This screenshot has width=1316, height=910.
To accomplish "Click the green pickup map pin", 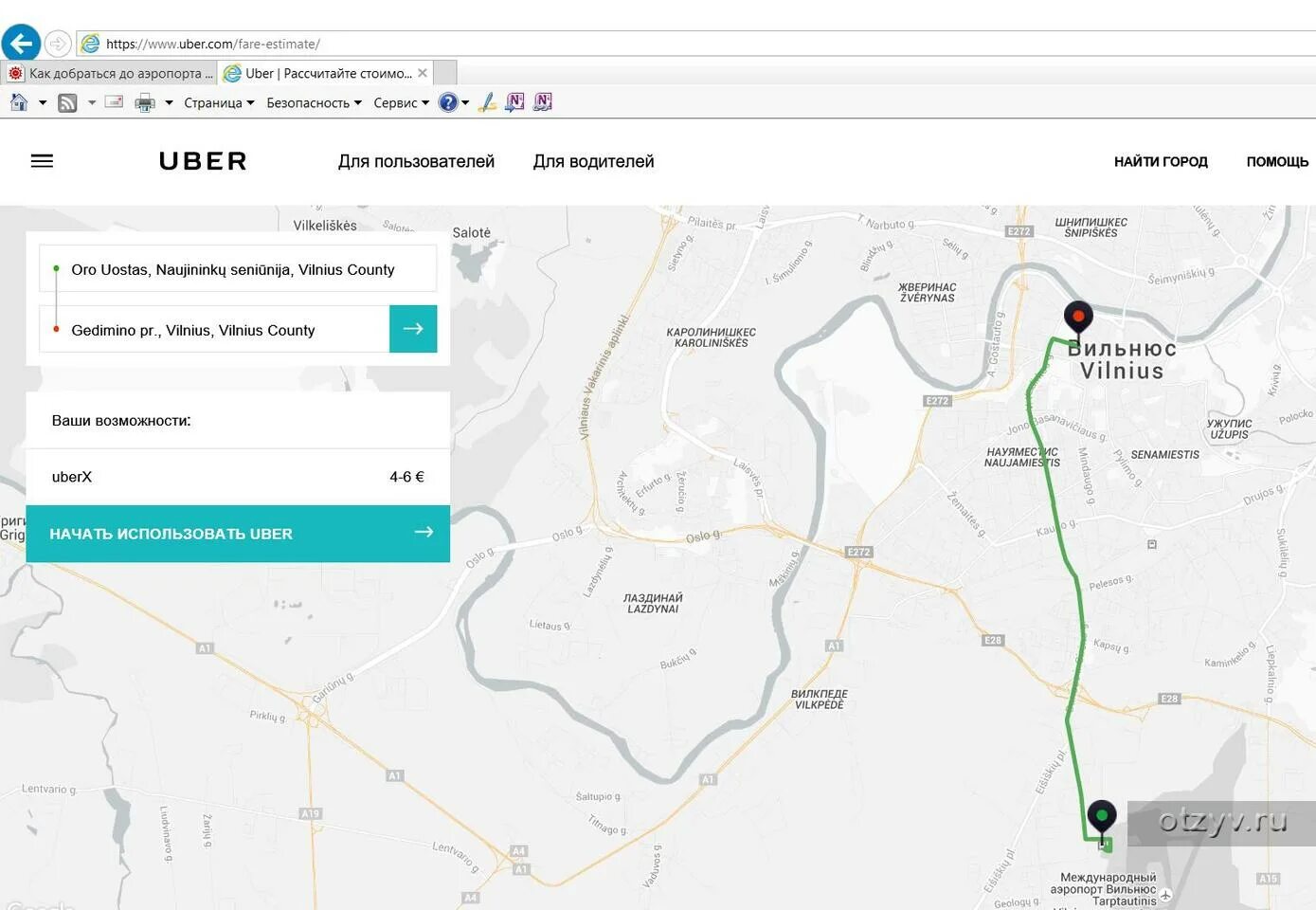I will point(1101,819).
